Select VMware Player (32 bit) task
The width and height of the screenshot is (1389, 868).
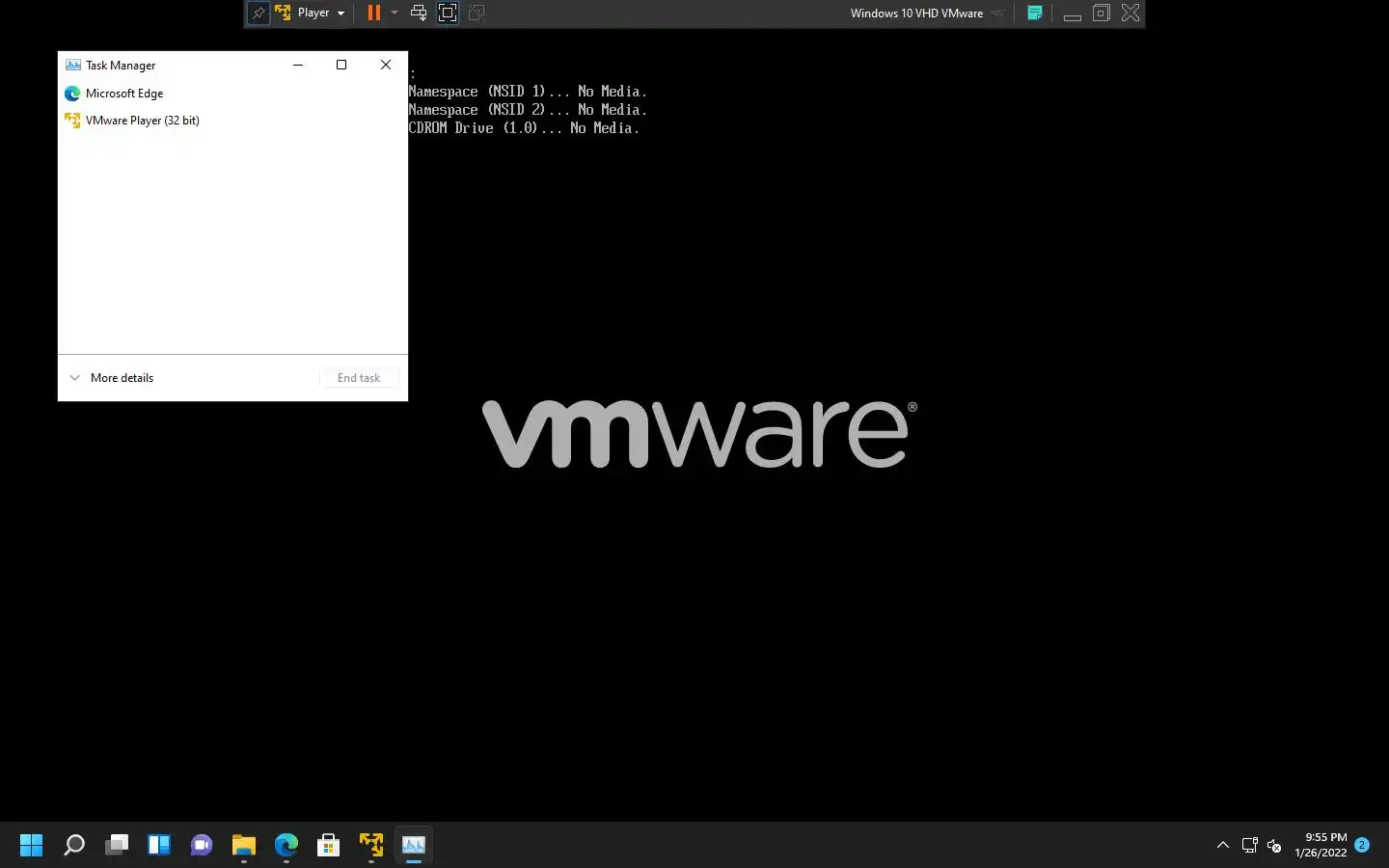point(232,121)
